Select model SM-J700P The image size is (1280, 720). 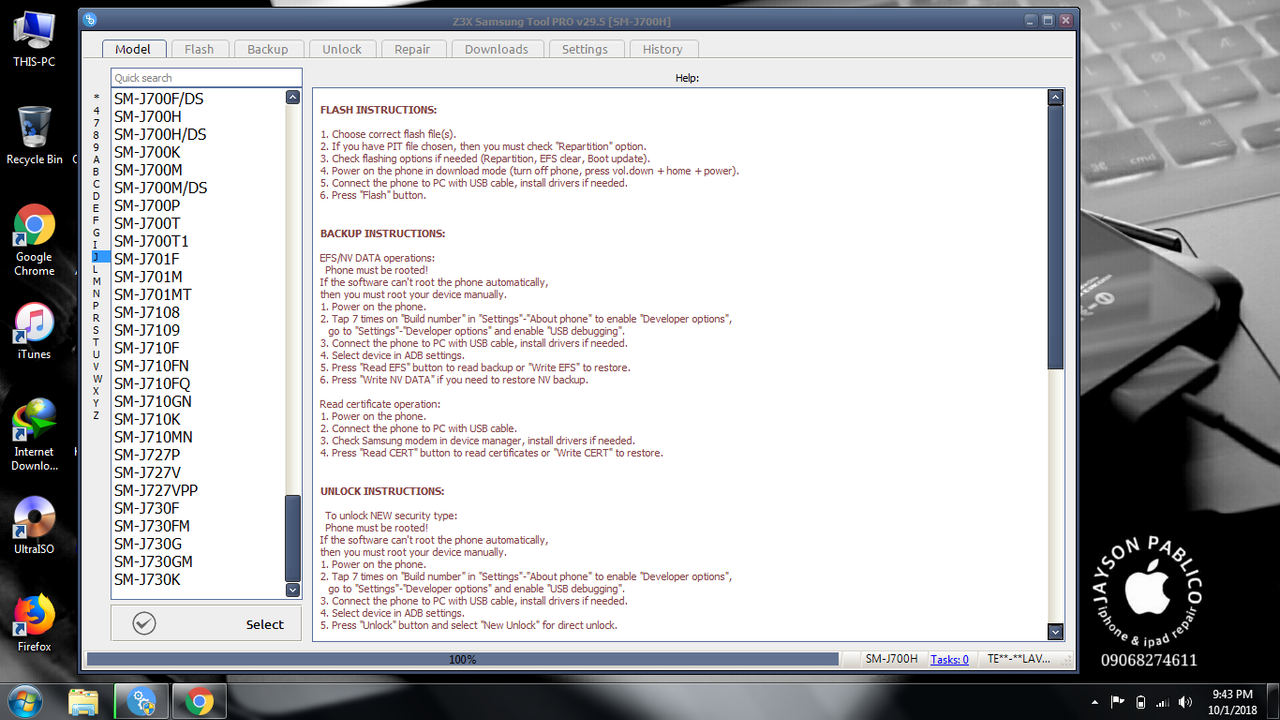click(x=147, y=206)
